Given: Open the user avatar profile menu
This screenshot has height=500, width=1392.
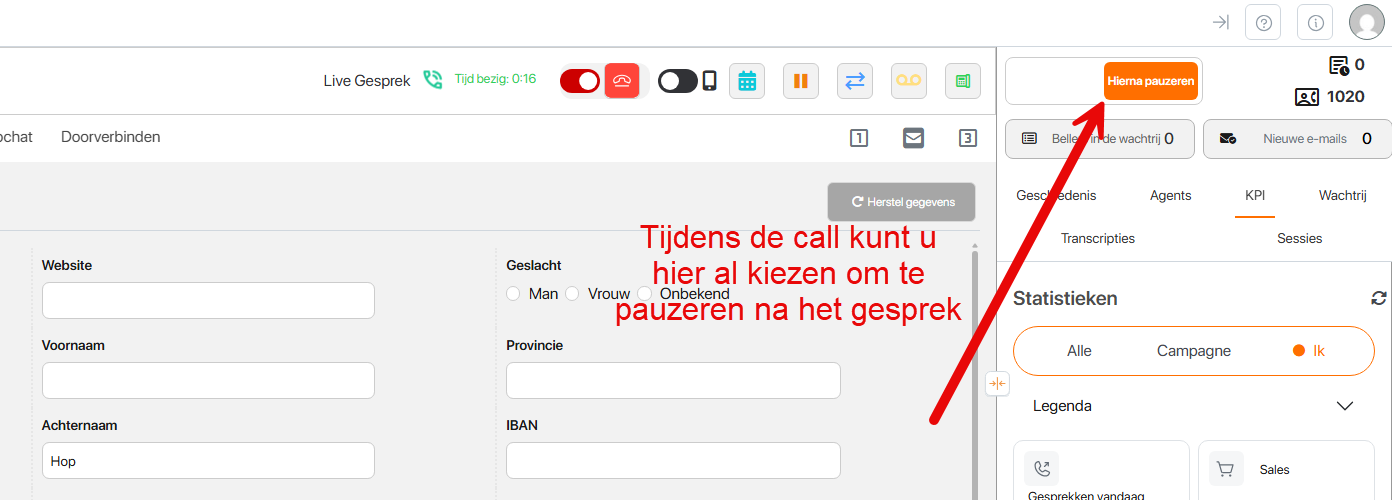Looking at the screenshot, I should [1366, 22].
